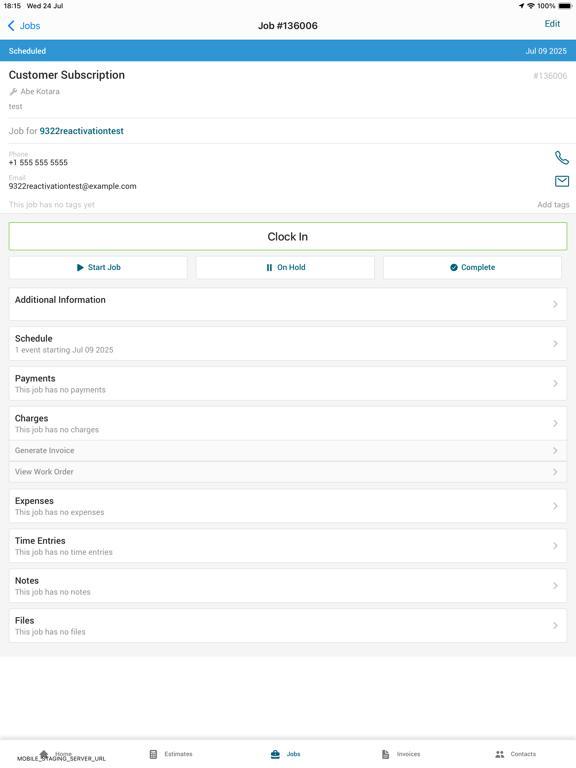Tap 'This job has no expenses'

click(59, 512)
